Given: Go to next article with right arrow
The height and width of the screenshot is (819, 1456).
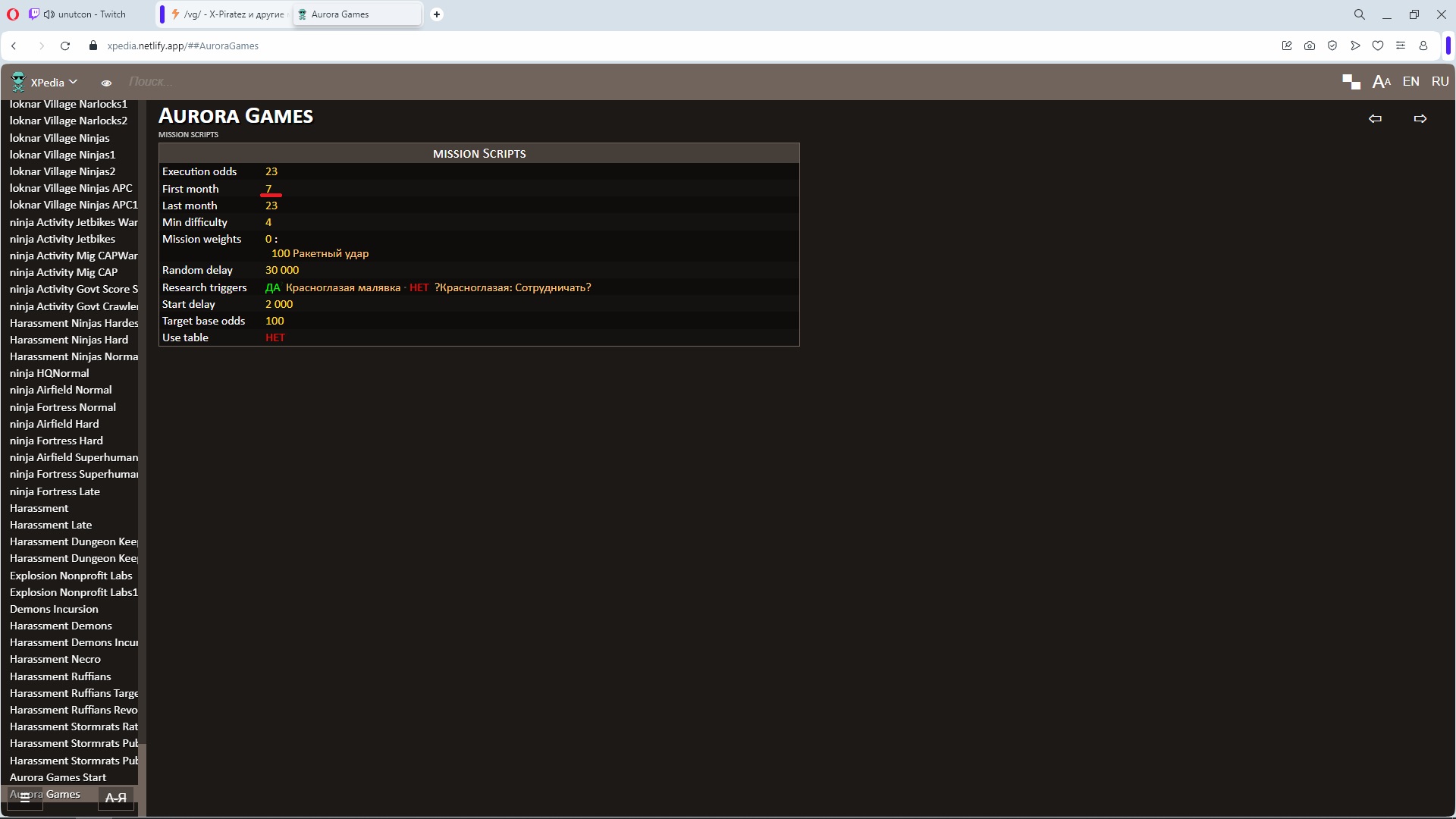Looking at the screenshot, I should [x=1420, y=118].
